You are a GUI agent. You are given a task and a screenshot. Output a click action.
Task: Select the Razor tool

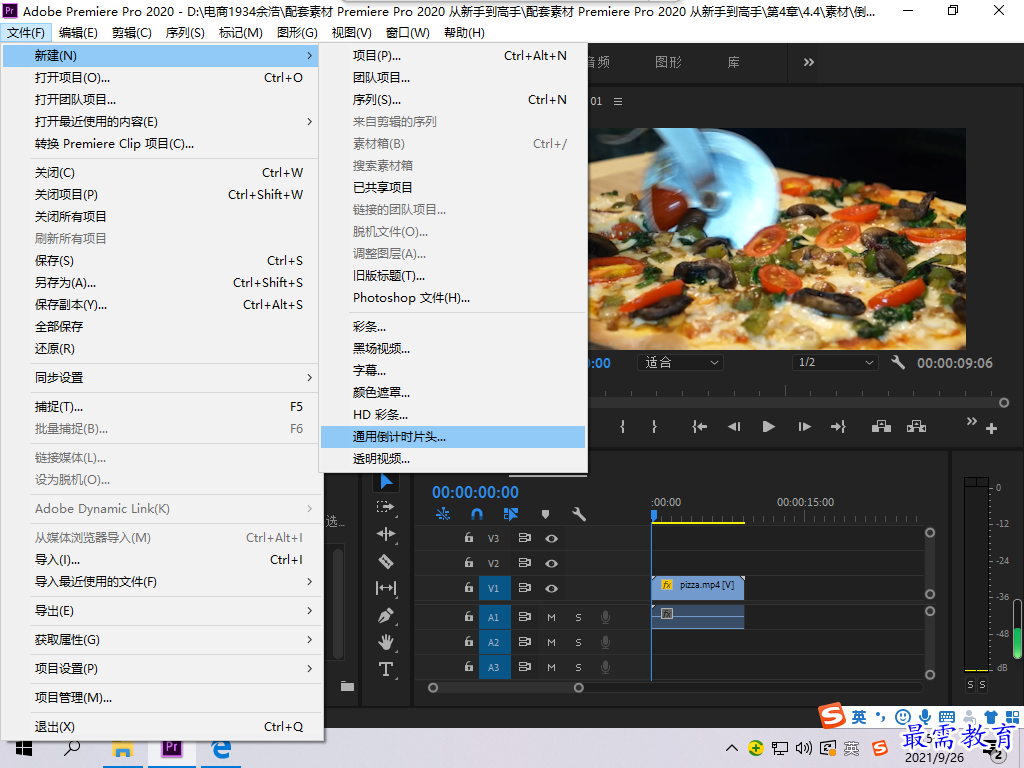tap(386, 561)
